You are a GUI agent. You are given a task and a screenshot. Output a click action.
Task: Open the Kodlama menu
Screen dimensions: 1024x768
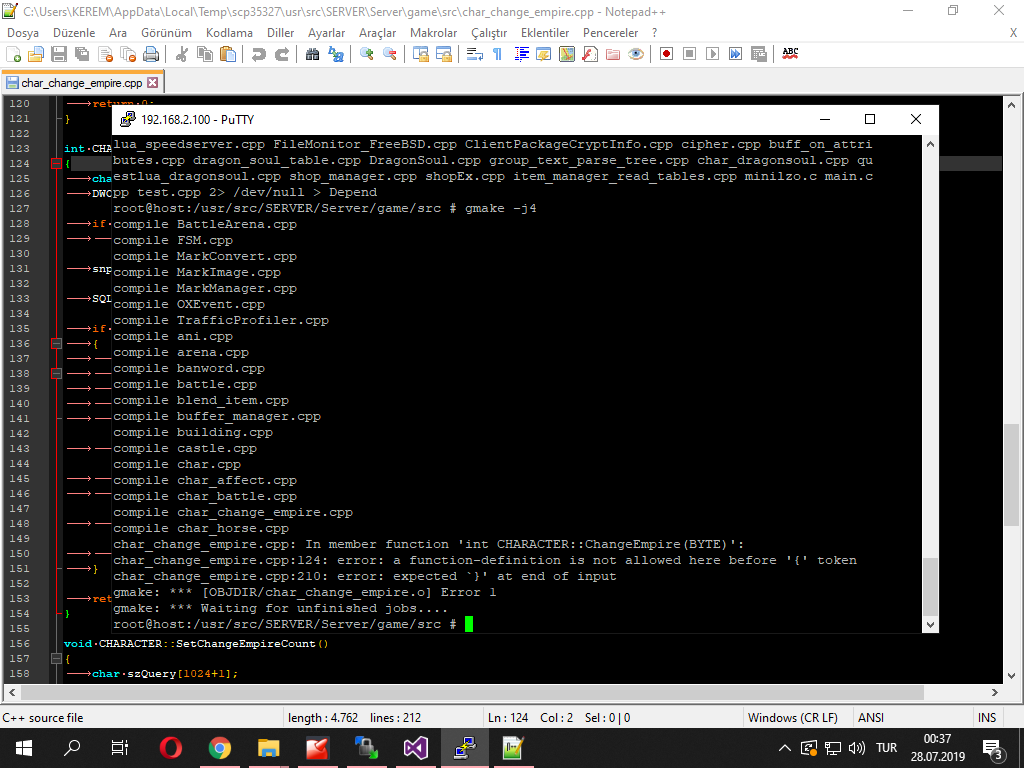point(229,33)
